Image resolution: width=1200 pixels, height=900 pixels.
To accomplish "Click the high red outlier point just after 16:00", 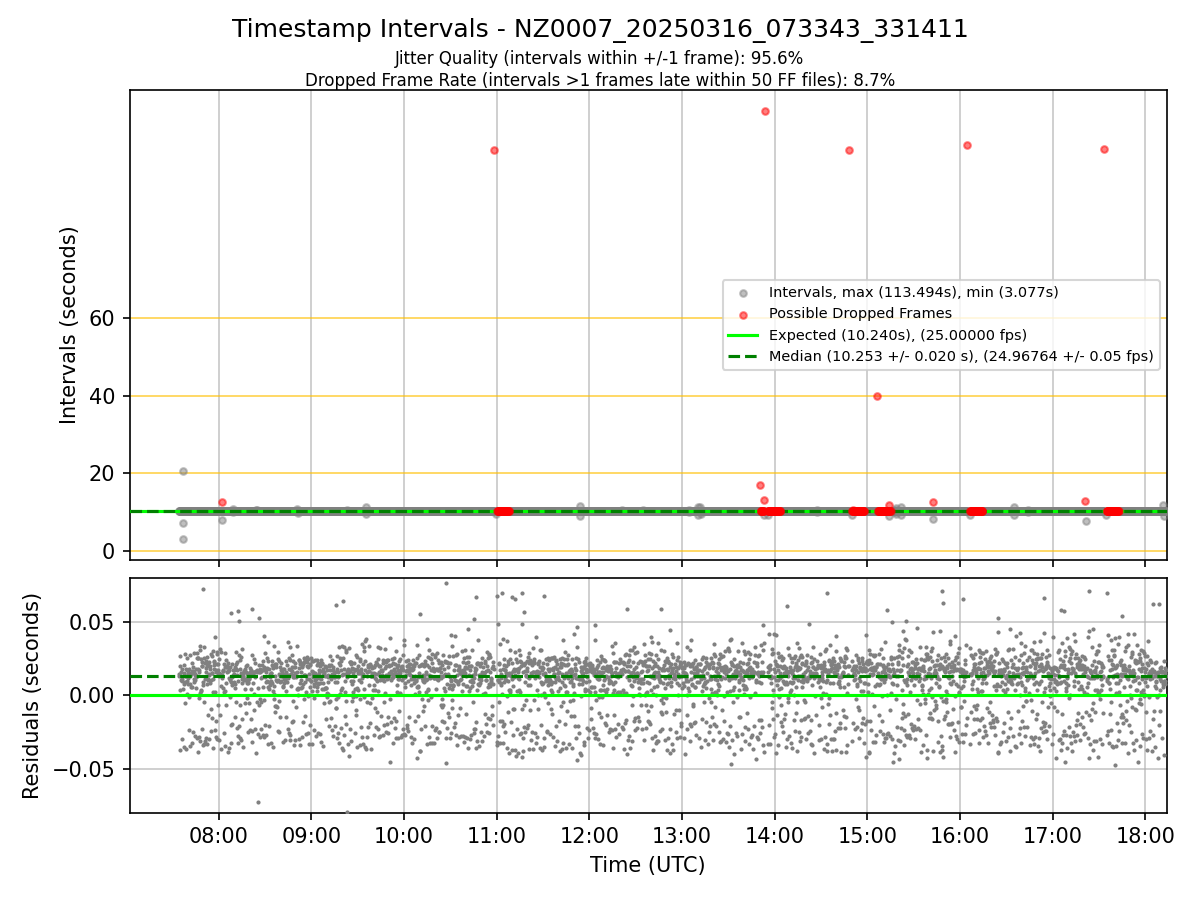I will click(967, 145).
